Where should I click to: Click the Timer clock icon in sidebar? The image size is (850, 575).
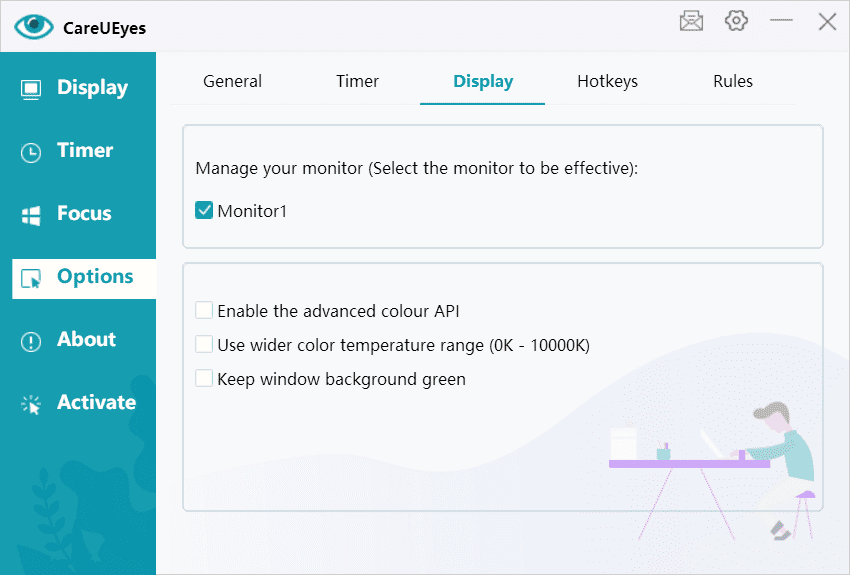tap(31, 152)
